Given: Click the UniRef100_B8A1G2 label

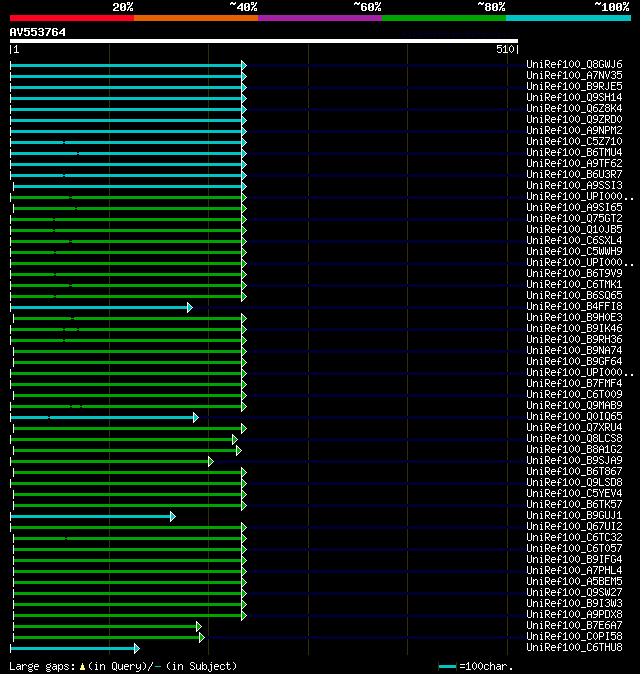Looking at the screenshot, I should (574, 450).
